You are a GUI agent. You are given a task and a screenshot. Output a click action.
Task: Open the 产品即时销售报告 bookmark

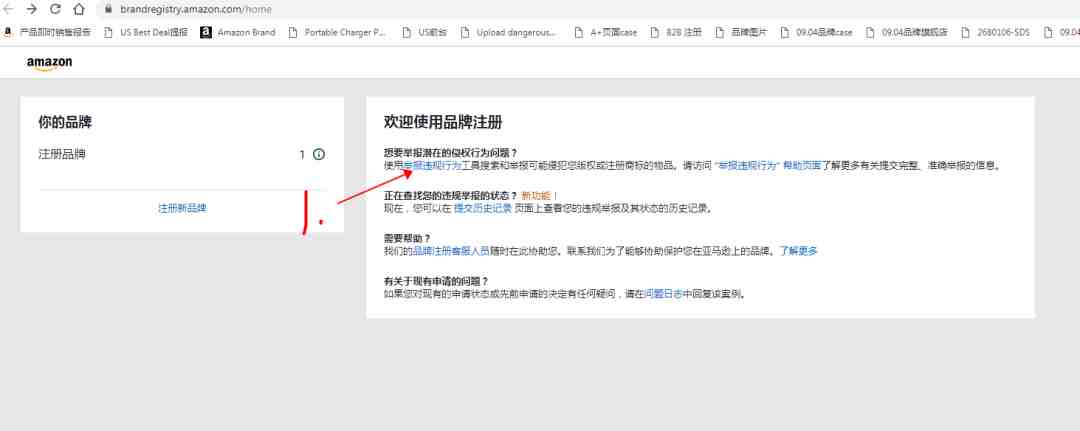click(49, 32)
